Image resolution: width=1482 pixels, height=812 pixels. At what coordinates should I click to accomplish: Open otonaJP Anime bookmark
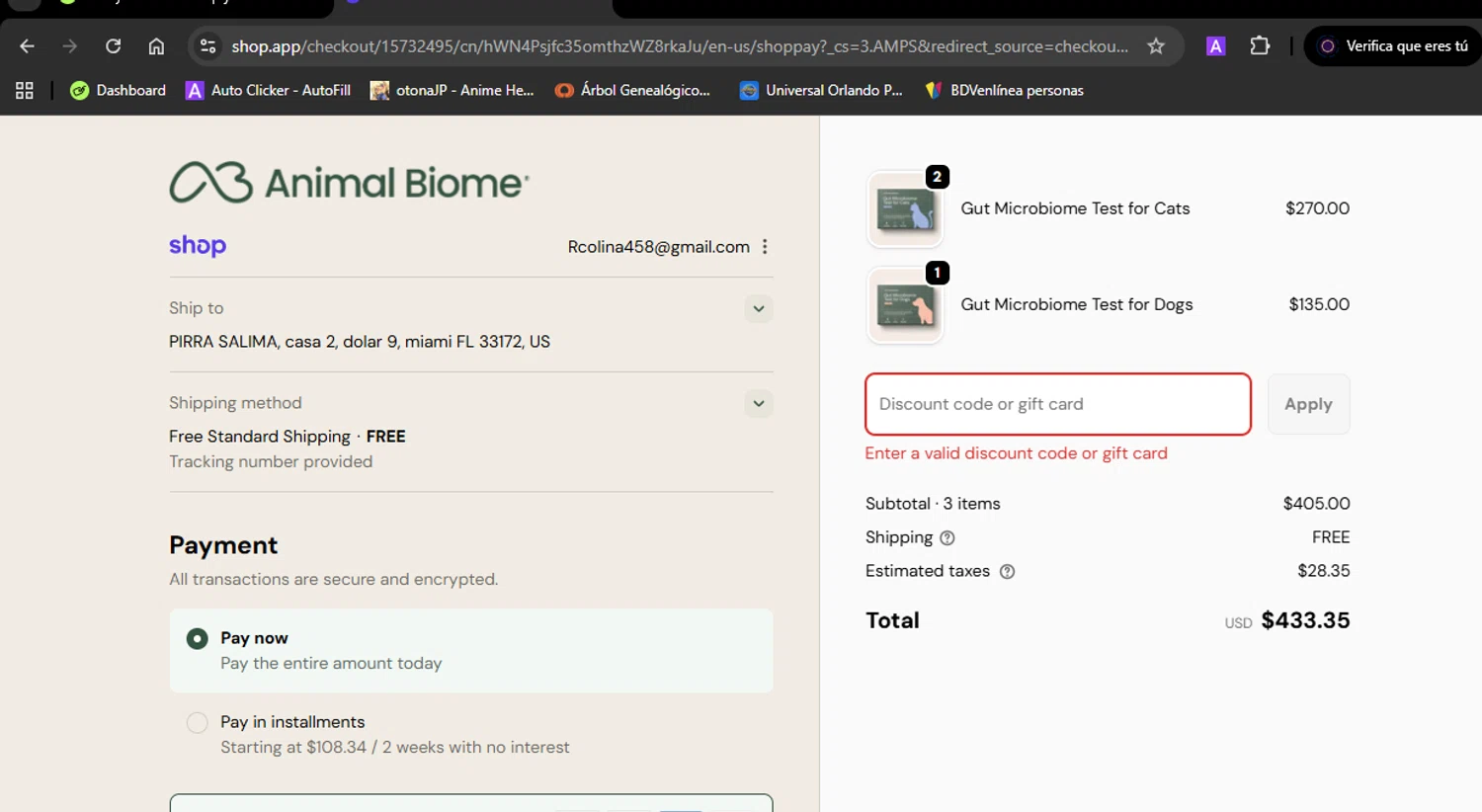pos(452,90)
